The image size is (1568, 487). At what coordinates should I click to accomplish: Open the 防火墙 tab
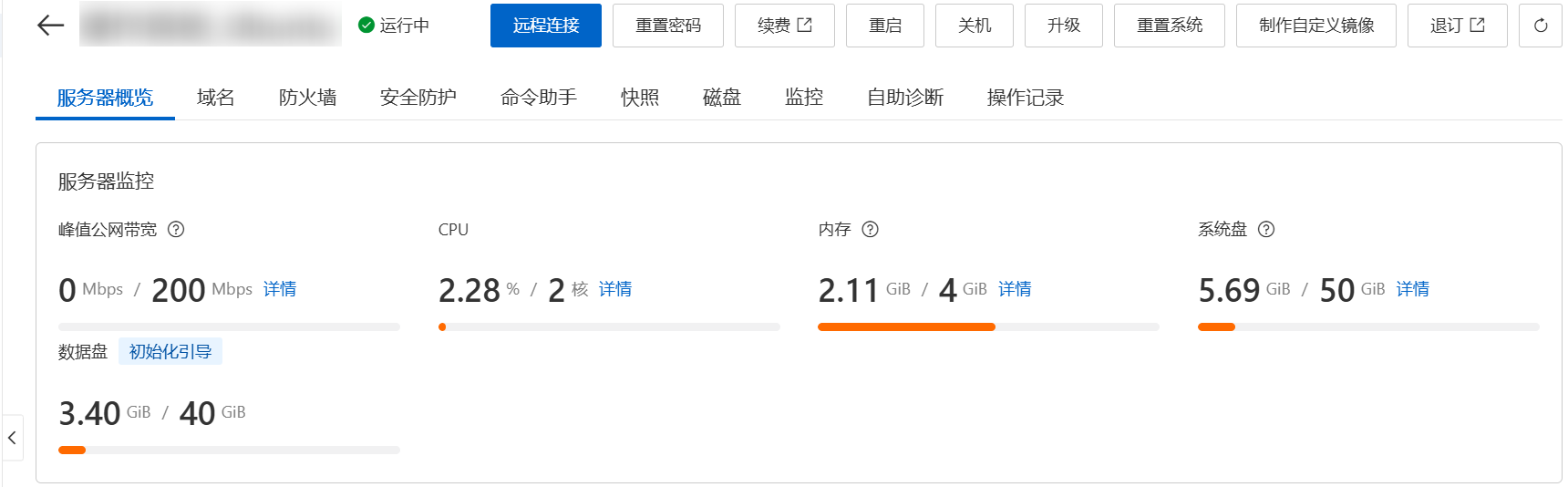(x=307, y=98)
